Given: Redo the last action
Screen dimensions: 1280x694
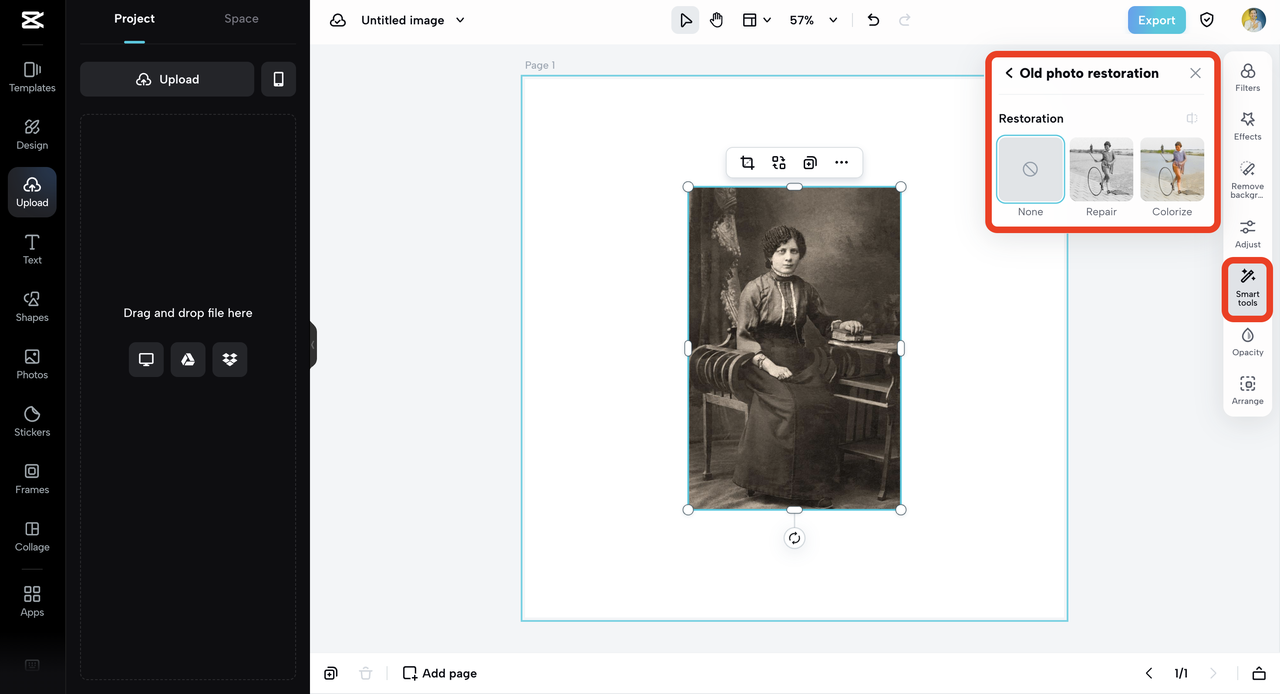Looking at the screenshot, I should [905, 20].
